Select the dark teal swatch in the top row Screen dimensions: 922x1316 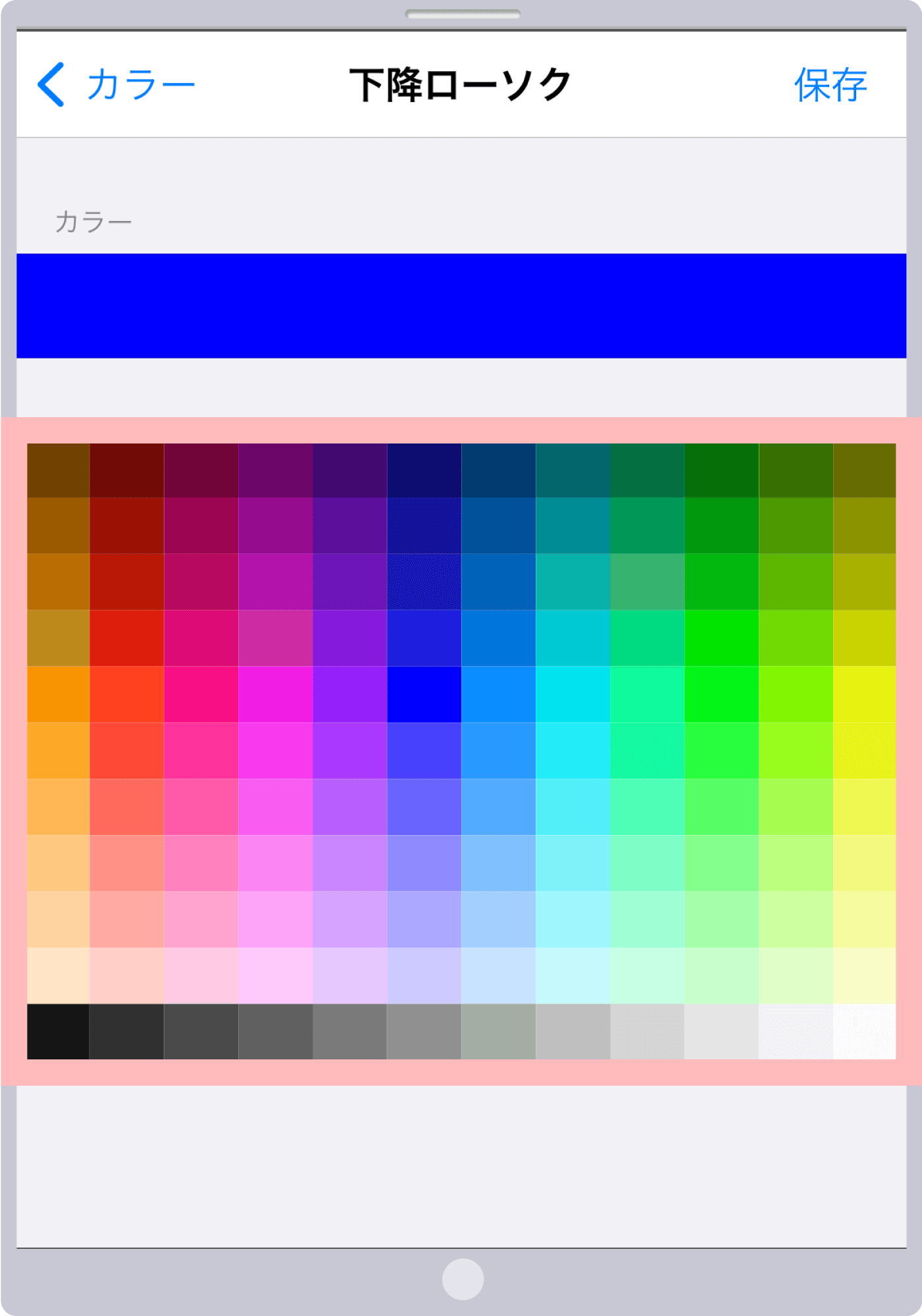click(573, 470)
